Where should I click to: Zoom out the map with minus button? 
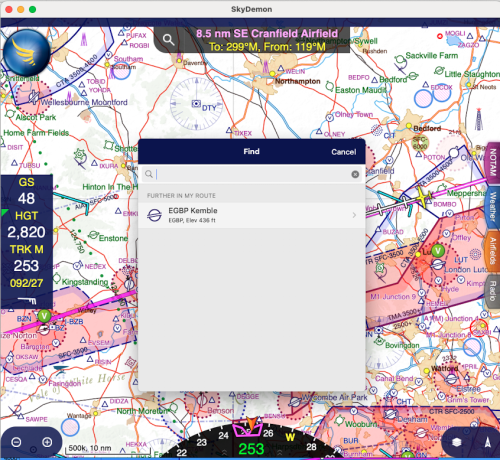pos(16,442)
